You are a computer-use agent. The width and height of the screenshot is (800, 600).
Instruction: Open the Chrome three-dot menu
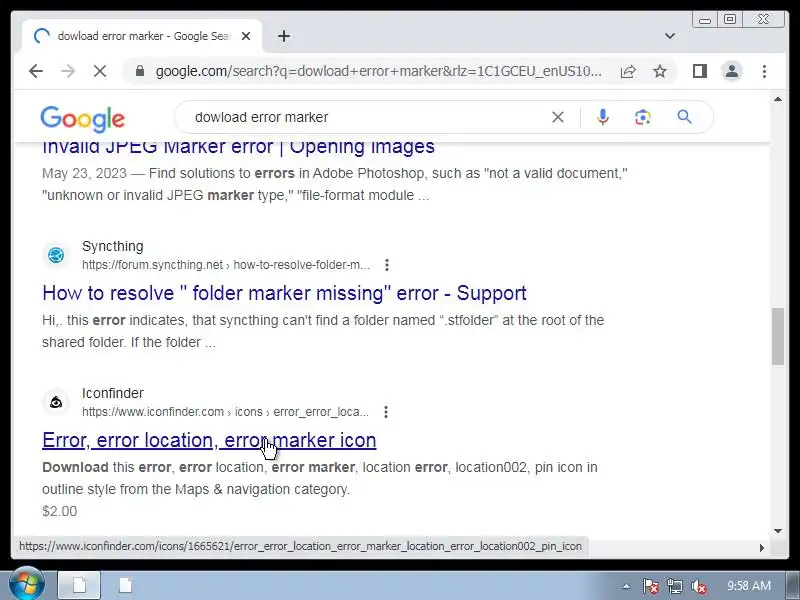764,71
